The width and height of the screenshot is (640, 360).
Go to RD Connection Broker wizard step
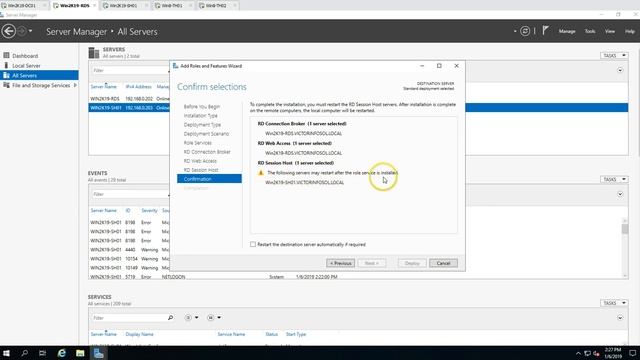coord(207,152)
